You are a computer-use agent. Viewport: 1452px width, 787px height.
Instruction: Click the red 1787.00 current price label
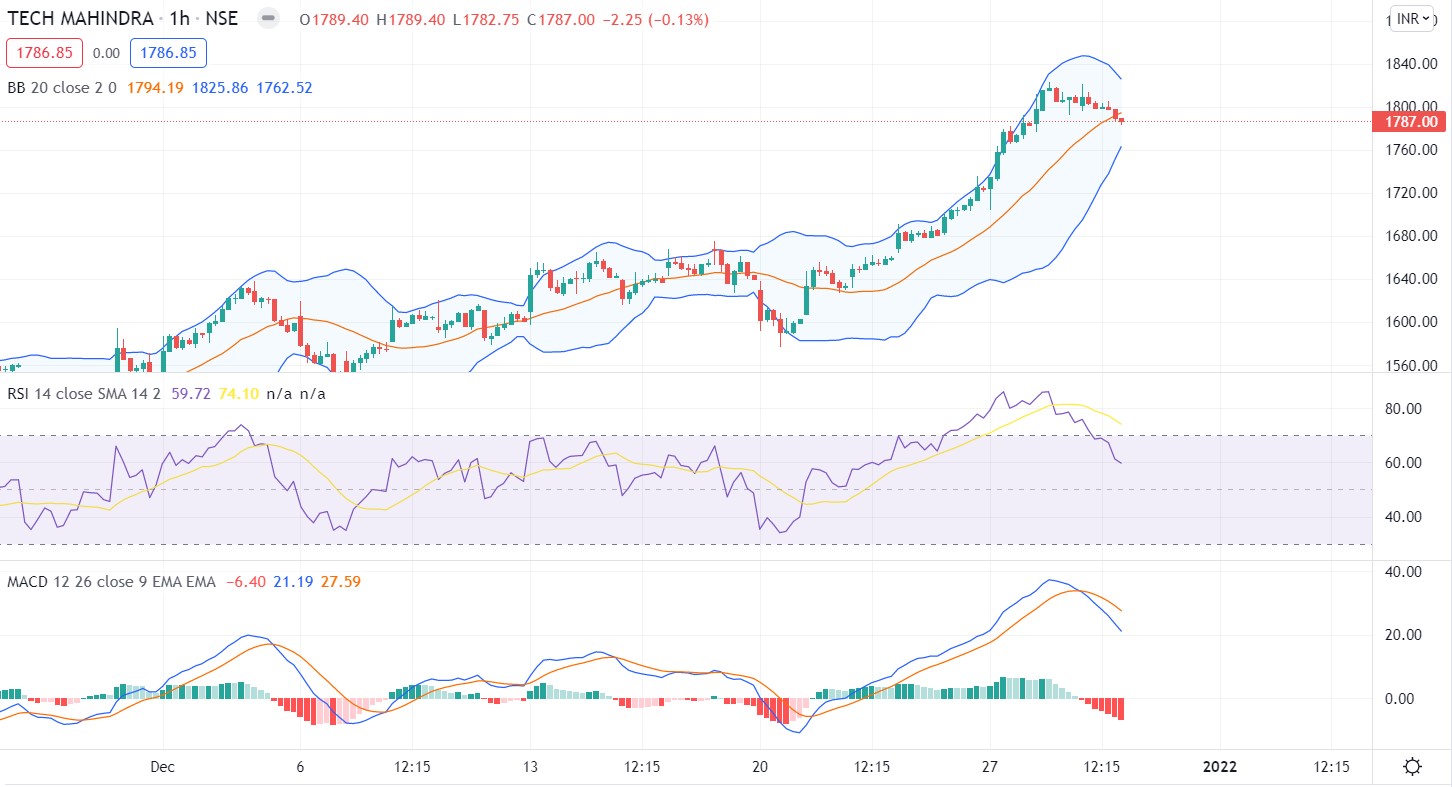coord(1412,122)
